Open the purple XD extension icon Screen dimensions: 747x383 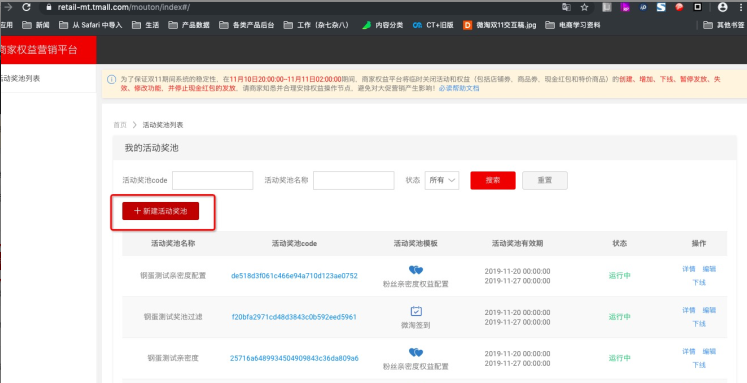625,7
